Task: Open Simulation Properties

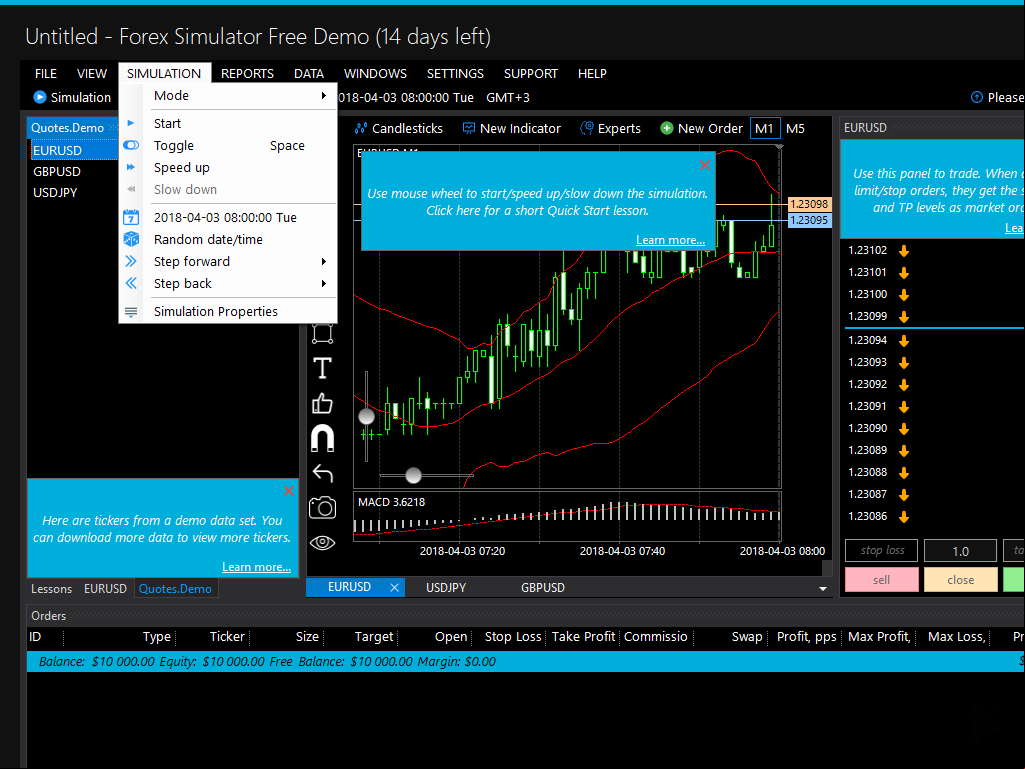Action: (227, 311)
